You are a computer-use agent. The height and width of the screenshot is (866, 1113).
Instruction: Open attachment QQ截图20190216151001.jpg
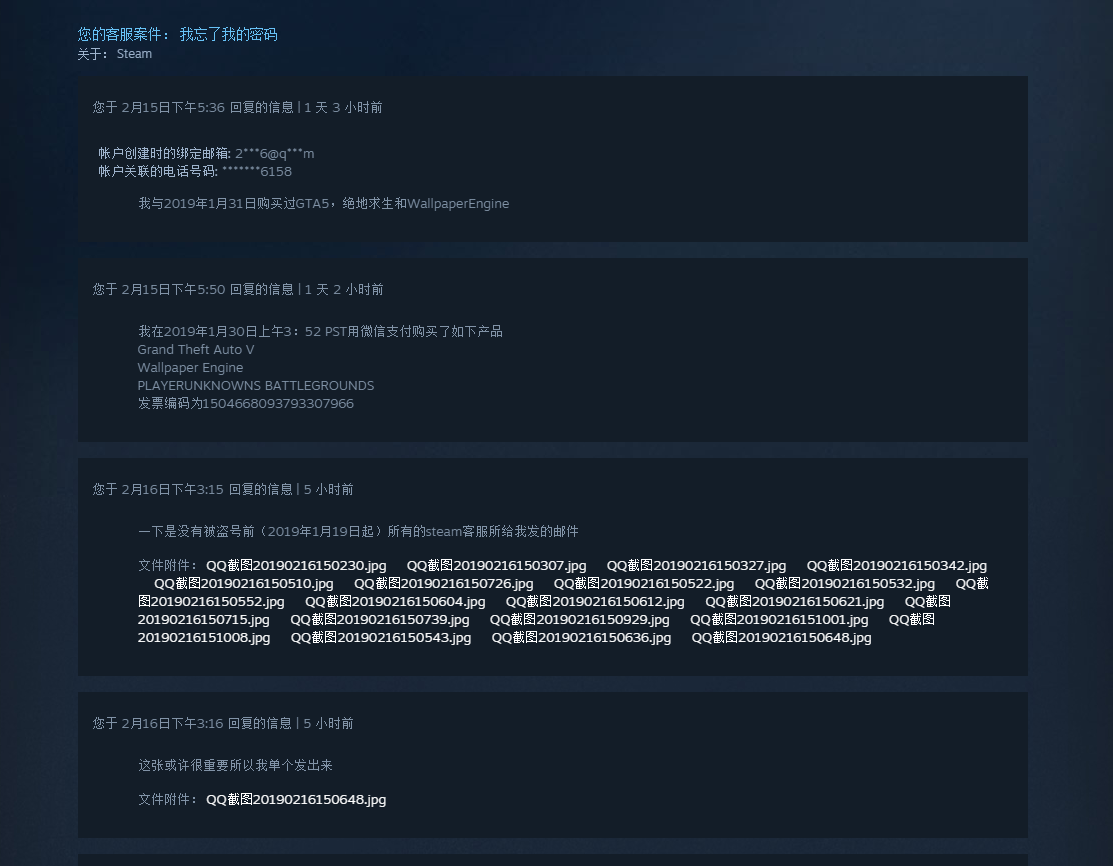click(781, 619)
